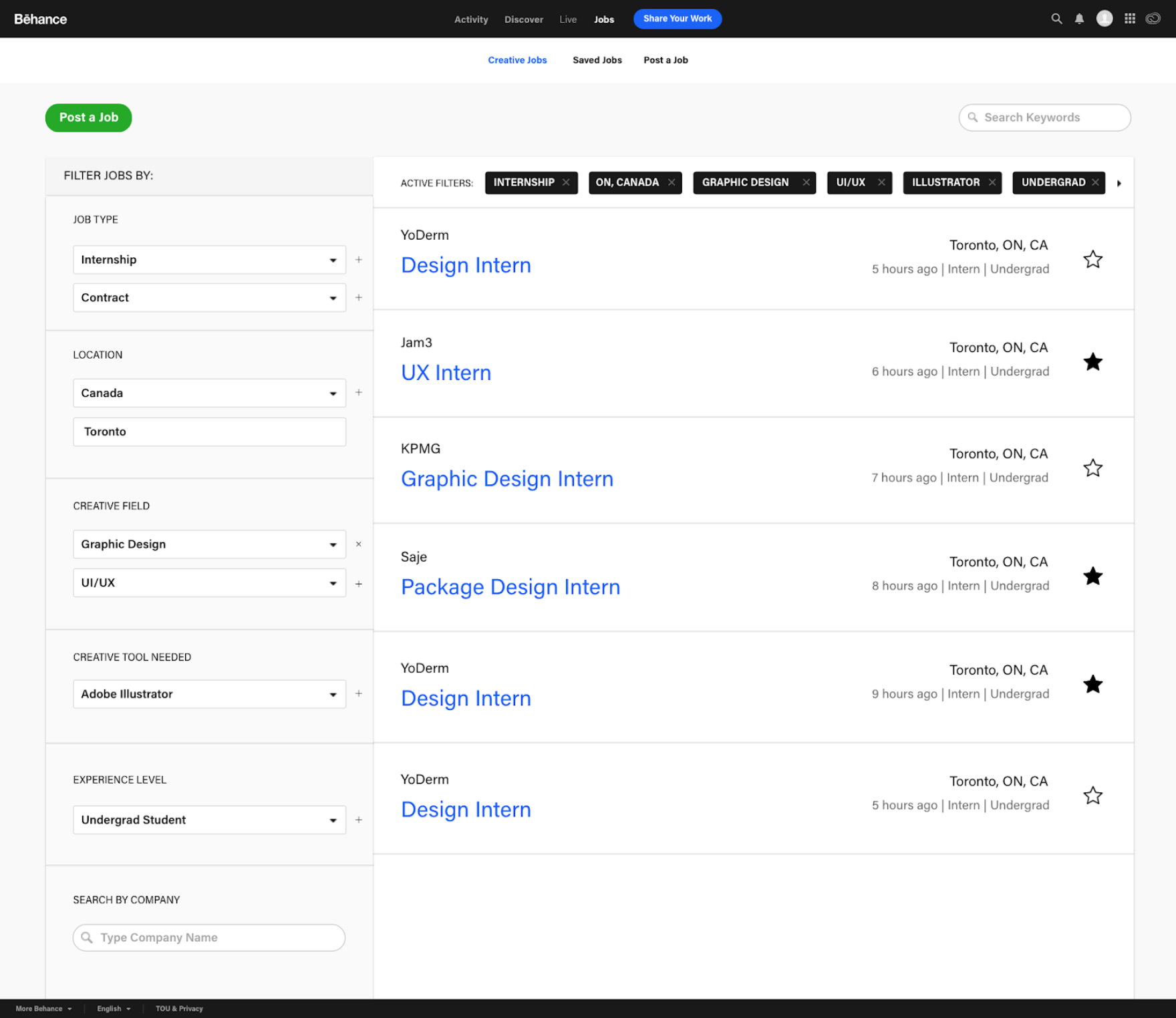Remove the UNDERGRAD active filter
This screenshot has width=1176, height=1018.
coord(1095,182)
